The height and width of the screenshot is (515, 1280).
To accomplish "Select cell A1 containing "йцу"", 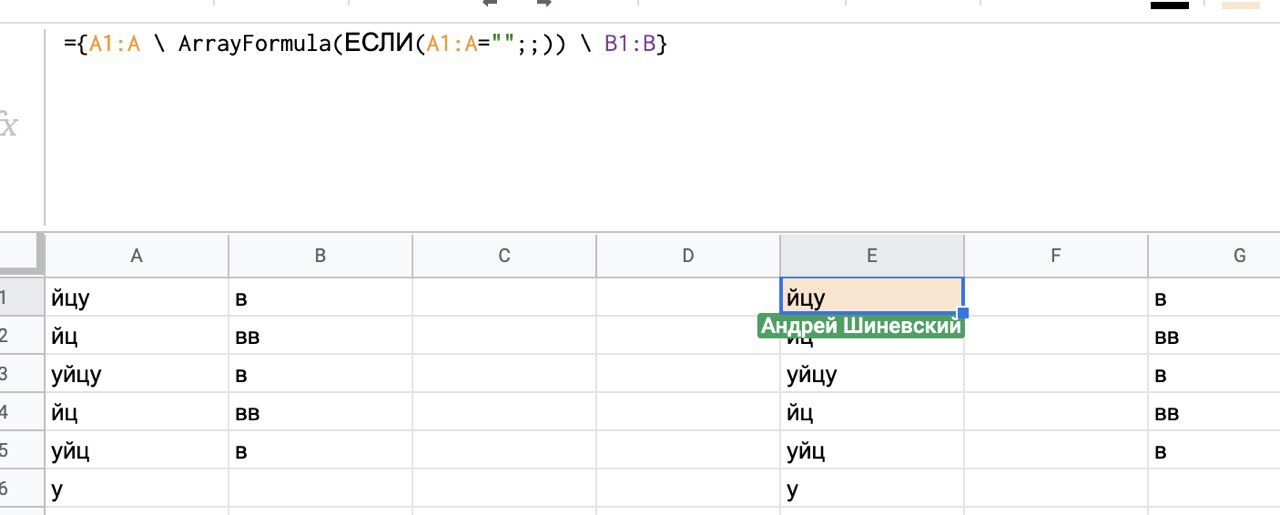I will [x=137, y=298].
